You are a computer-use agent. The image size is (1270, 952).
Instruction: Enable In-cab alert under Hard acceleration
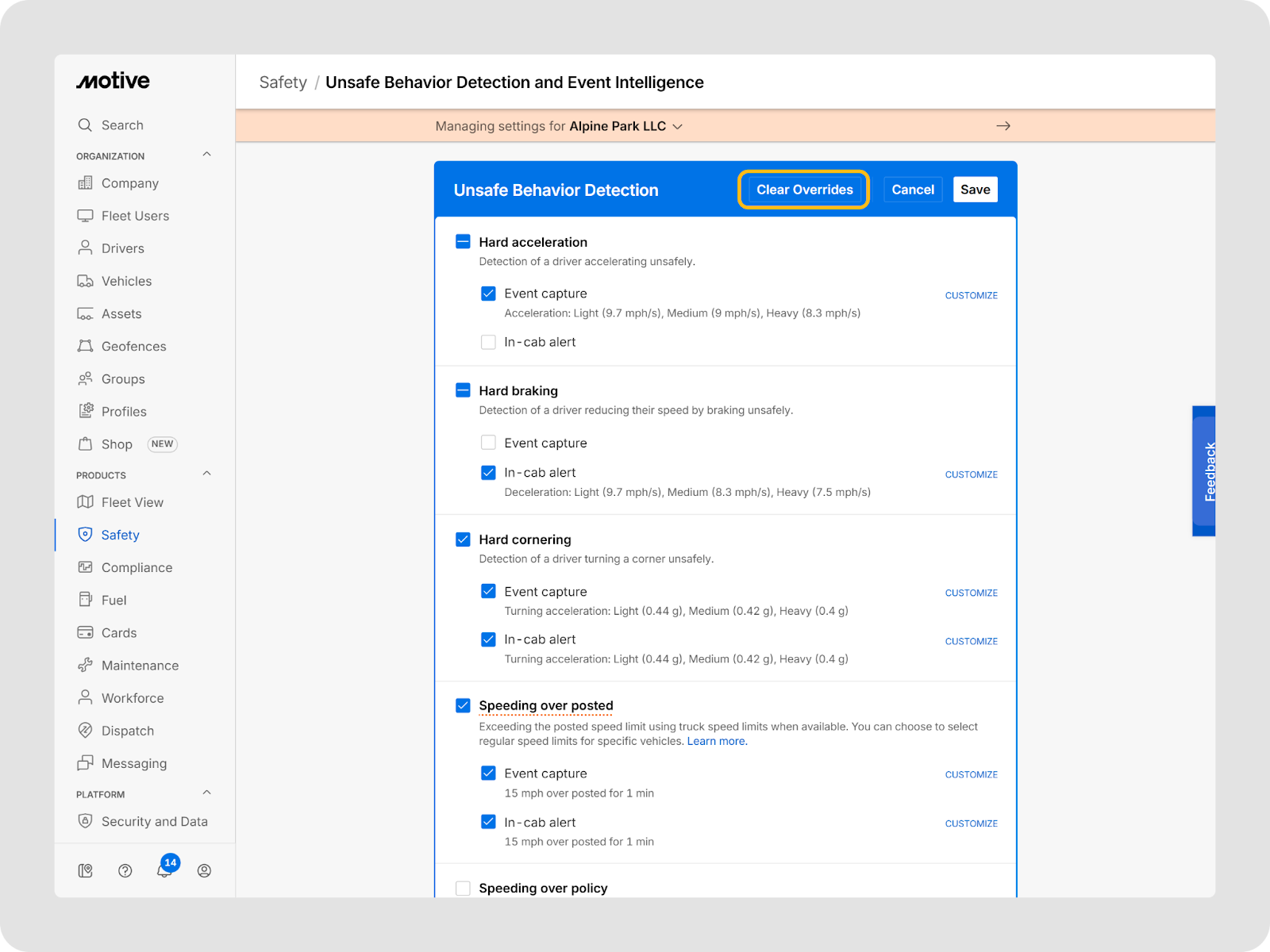click(488, 343)
